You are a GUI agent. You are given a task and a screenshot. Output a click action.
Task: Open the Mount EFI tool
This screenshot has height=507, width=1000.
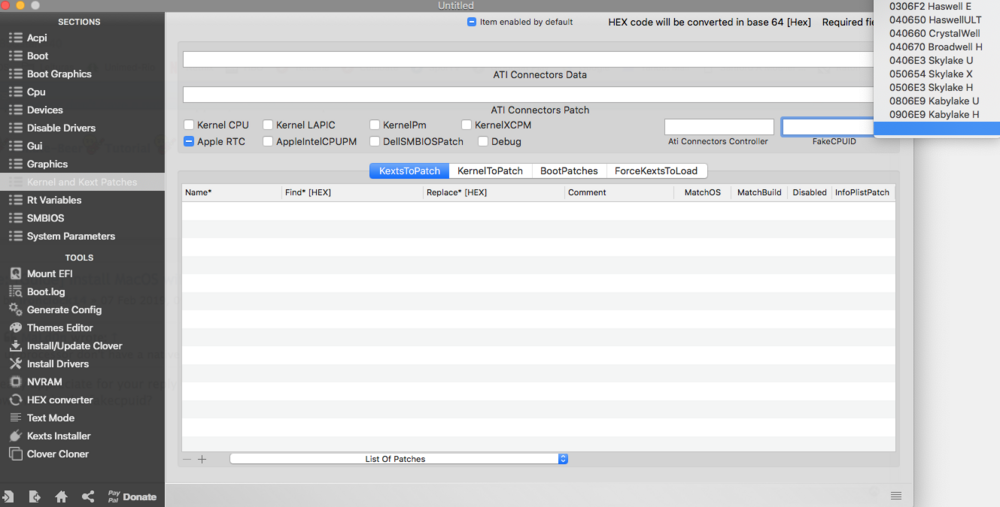(x=54, y=273)
